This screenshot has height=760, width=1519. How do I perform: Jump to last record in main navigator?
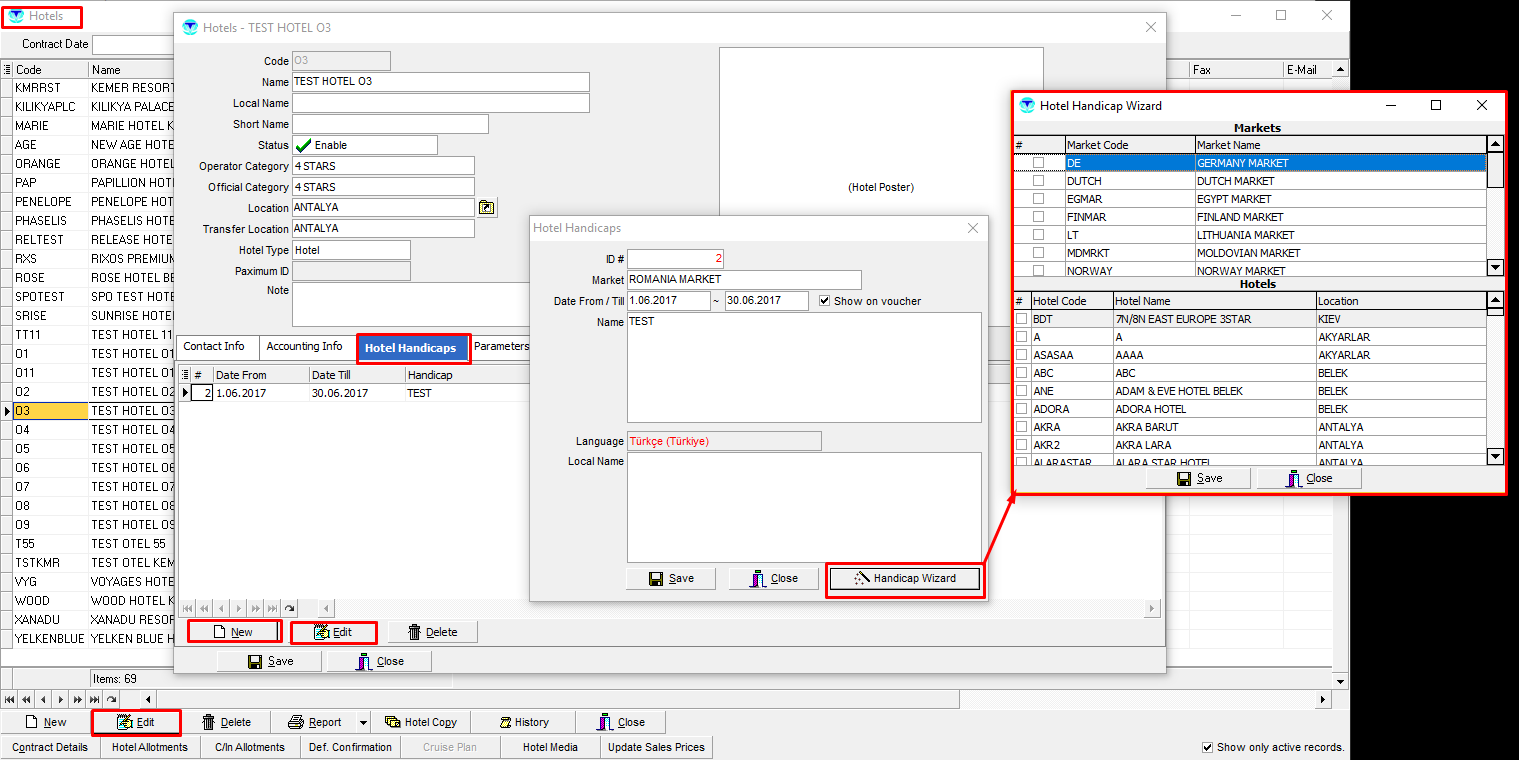[x=94, y=700]
